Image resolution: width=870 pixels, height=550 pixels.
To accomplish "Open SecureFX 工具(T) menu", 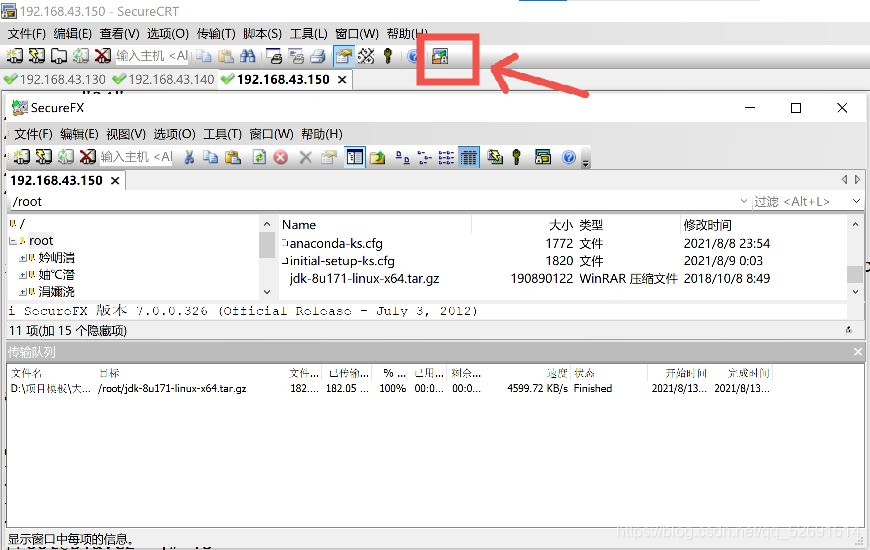I will click(x=222, y=134).
